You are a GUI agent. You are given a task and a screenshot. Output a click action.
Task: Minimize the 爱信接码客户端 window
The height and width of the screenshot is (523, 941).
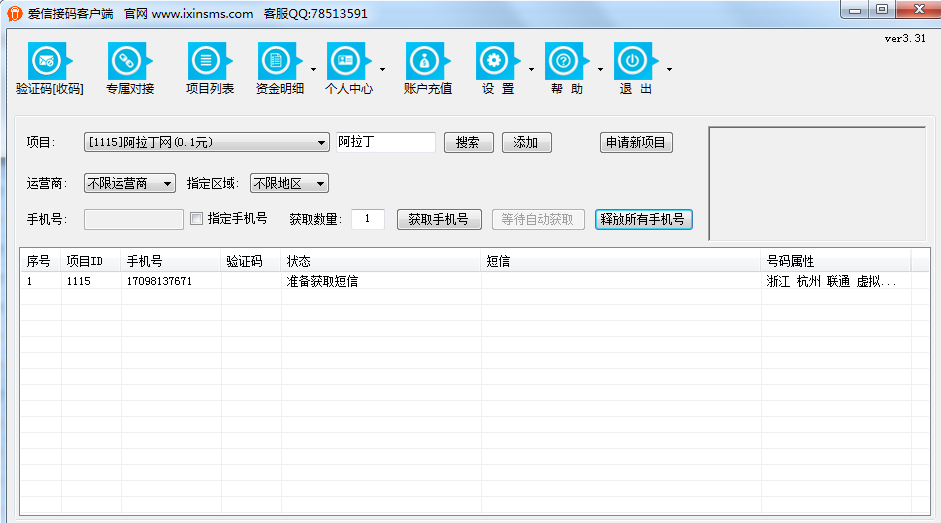click(x=855, y=10)
